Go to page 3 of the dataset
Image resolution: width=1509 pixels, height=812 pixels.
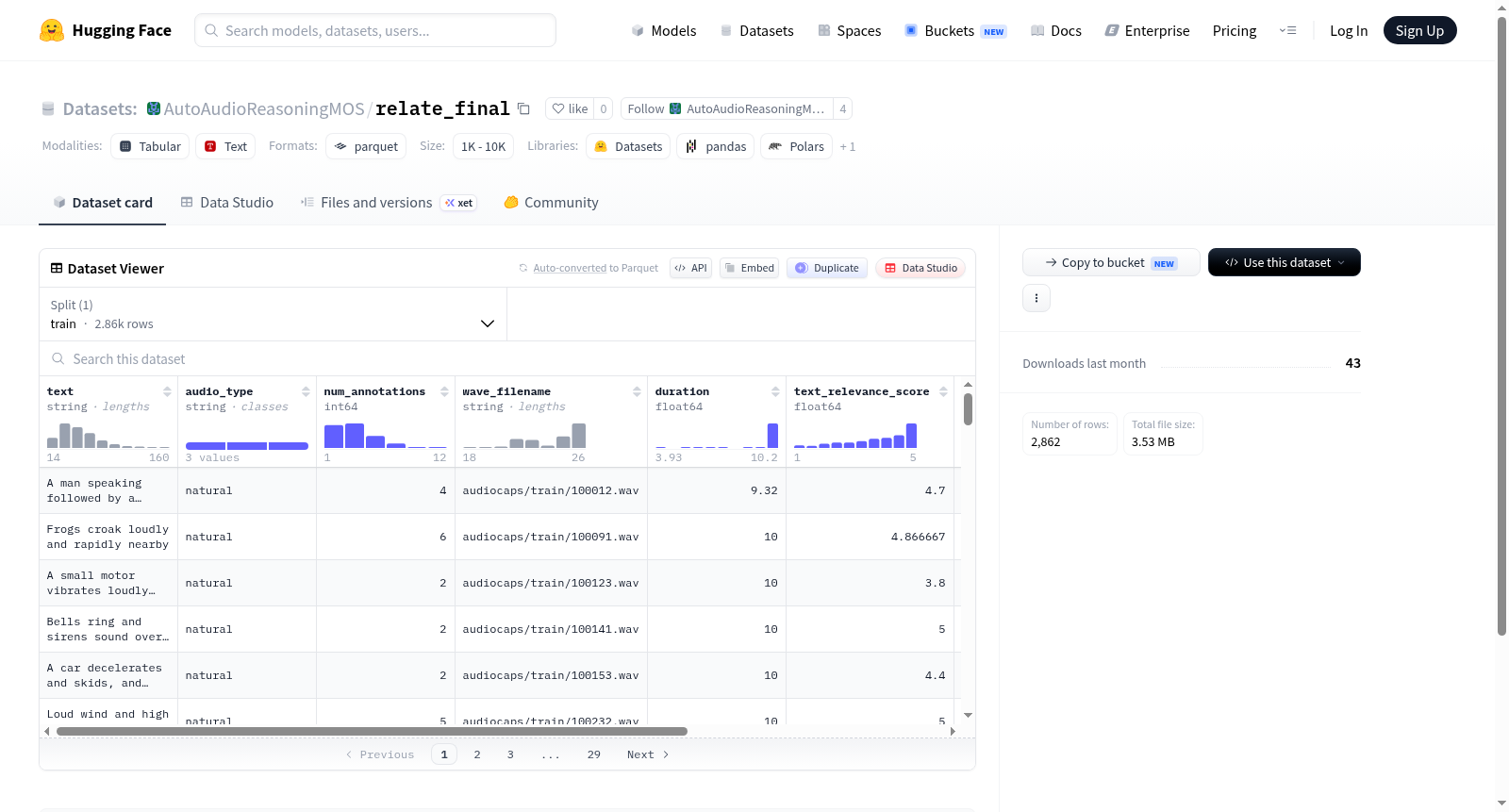pos(510,754)
